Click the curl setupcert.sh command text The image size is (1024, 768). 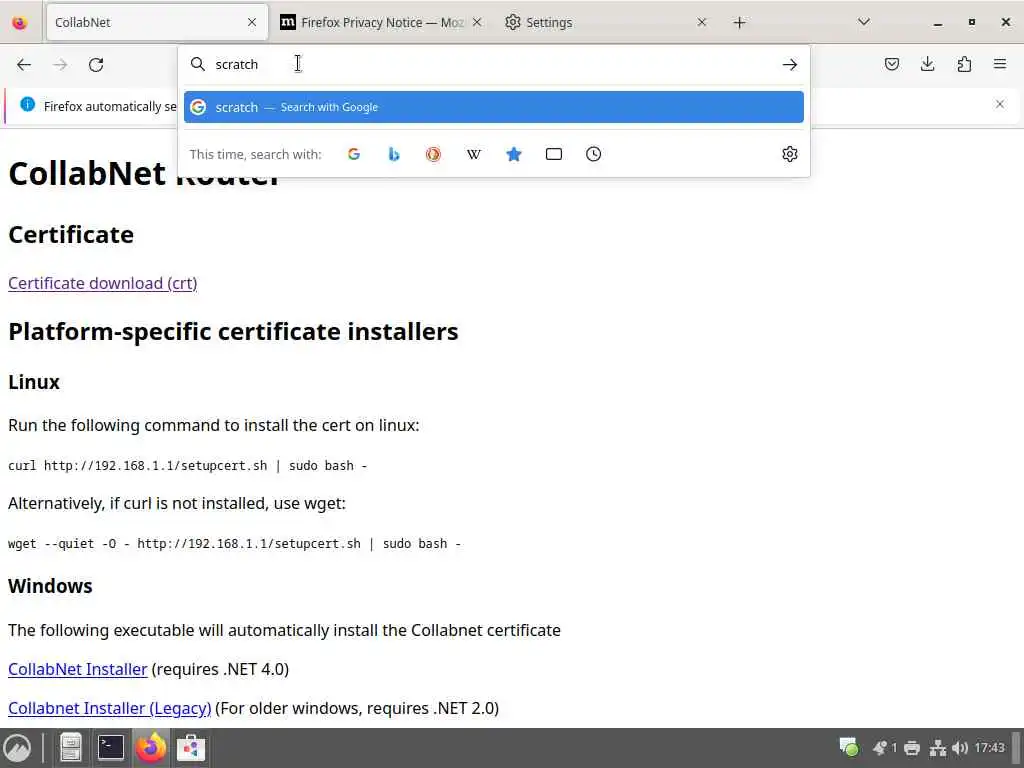[187, 466]
